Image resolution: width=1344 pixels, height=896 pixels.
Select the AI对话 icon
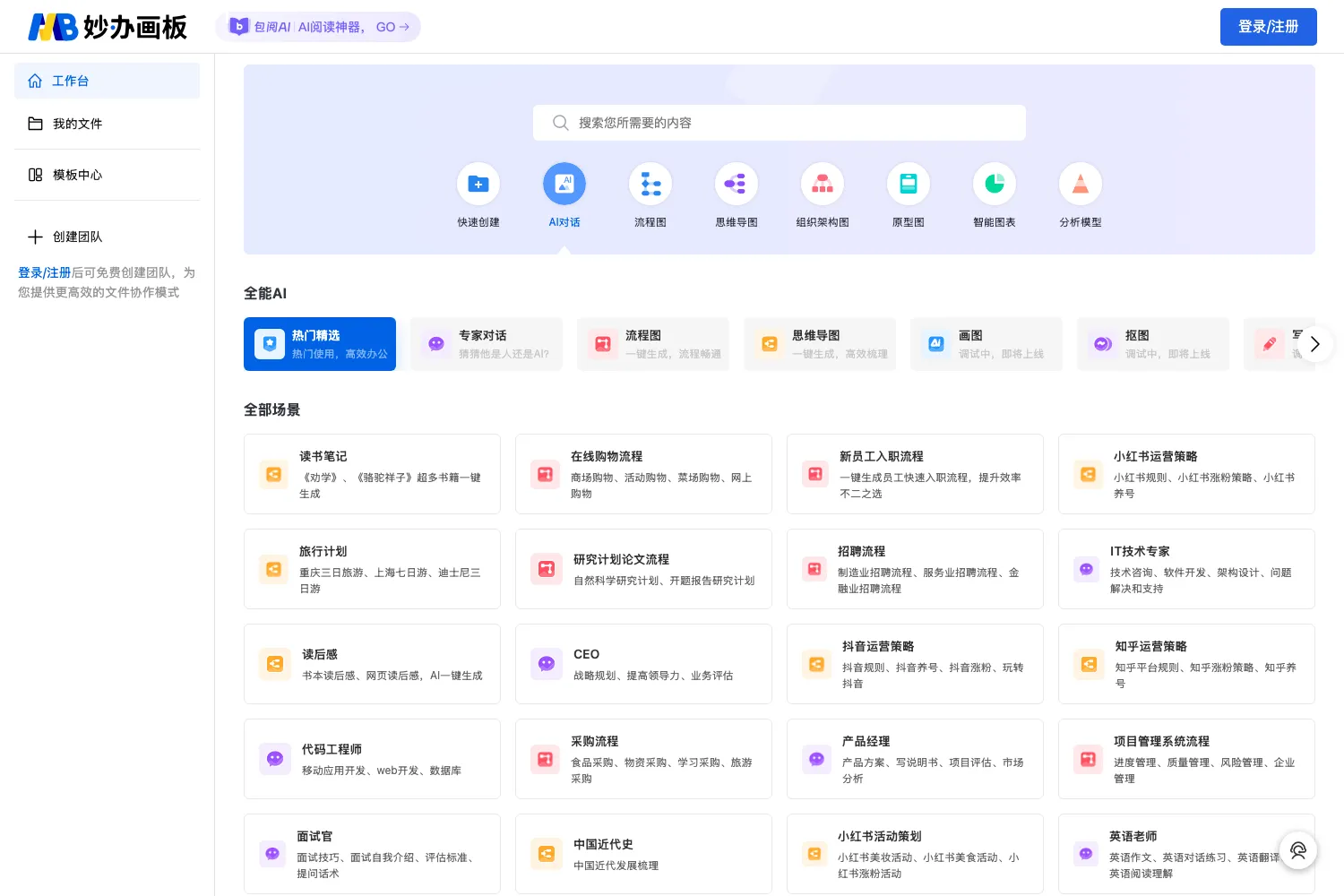tap(564, 185)
